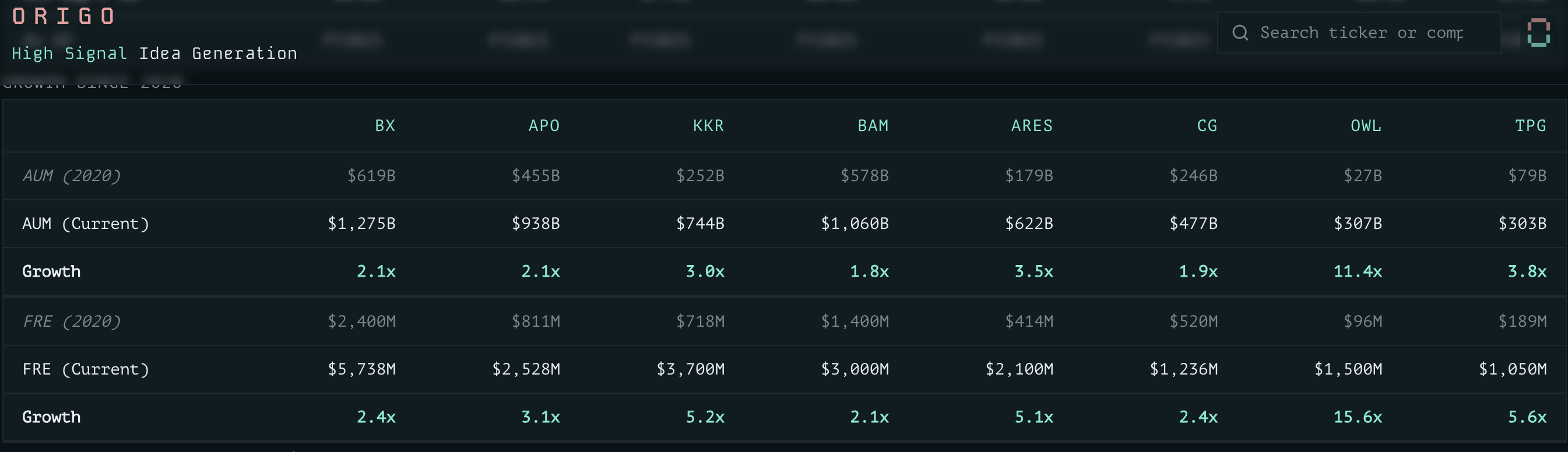Click APO FRE growth 3.1x

click(540, 417)
